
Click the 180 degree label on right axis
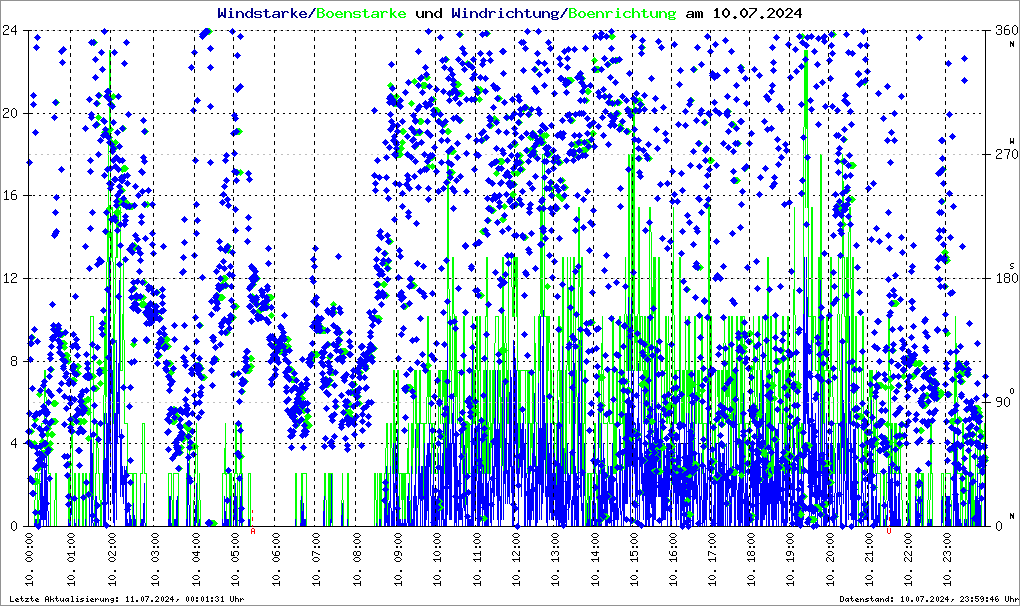coord(1005,278)
